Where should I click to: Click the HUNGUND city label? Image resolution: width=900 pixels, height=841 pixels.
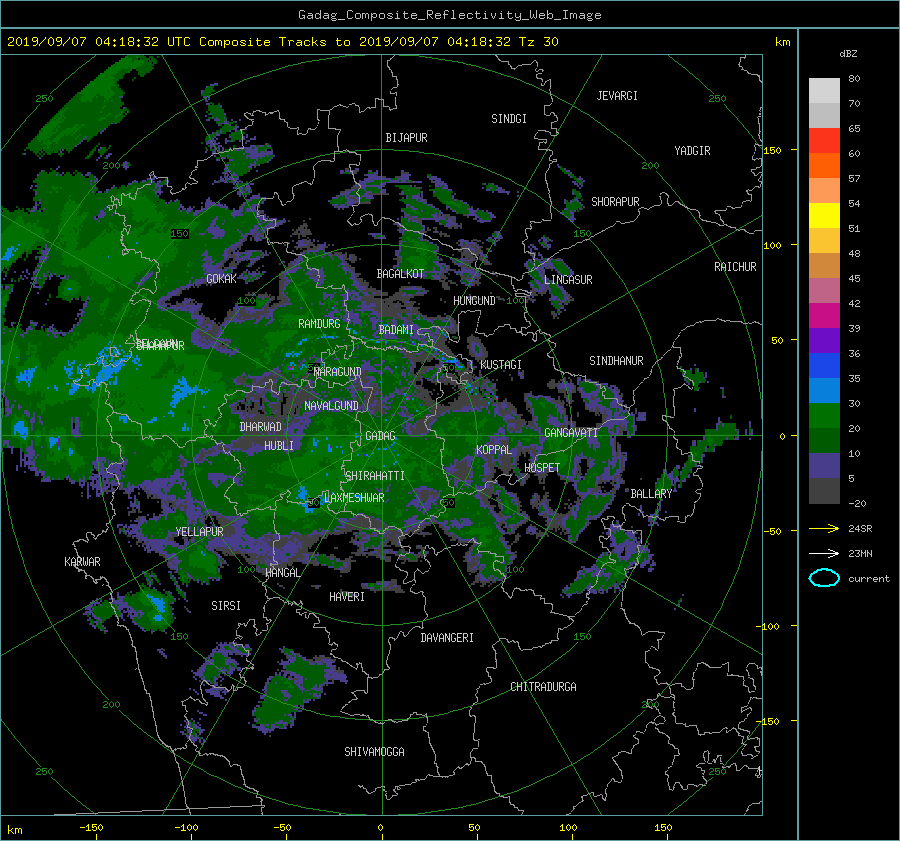click(x=474, y=301)
